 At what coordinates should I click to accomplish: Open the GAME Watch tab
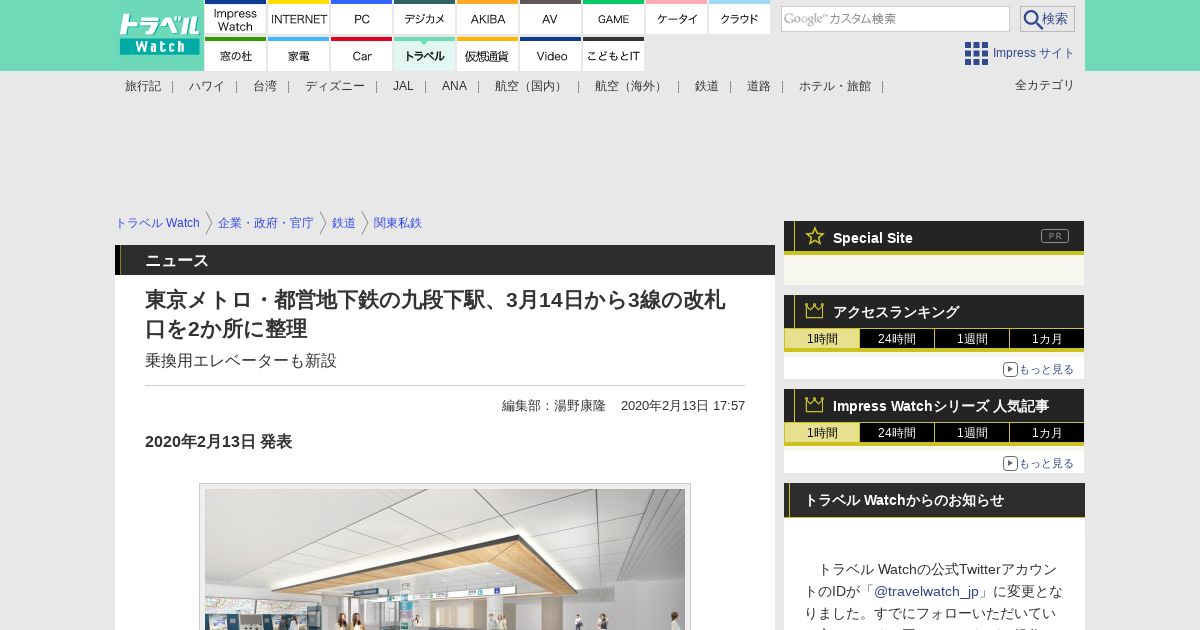(613, 18)
